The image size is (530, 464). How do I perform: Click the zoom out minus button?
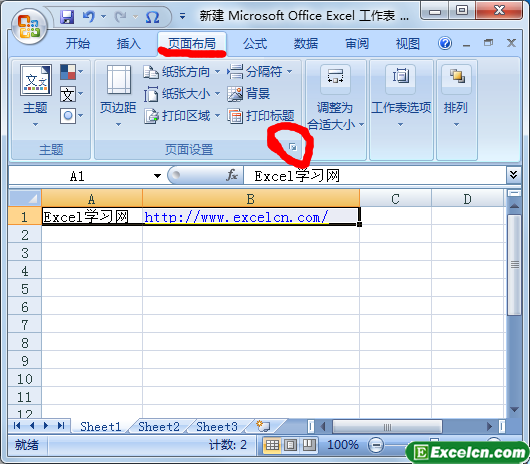coord(376,445)
